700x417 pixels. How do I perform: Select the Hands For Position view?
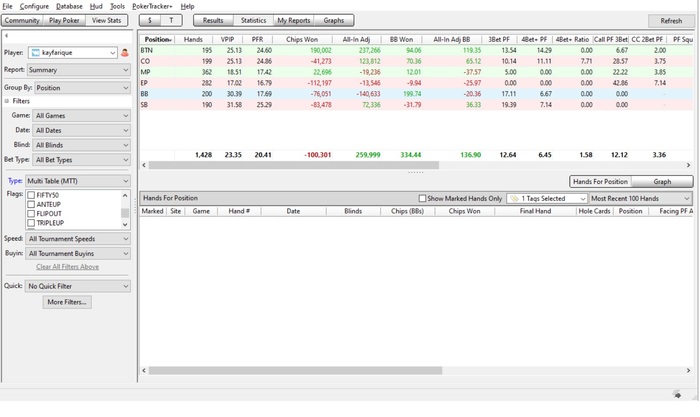click(600, 182)
